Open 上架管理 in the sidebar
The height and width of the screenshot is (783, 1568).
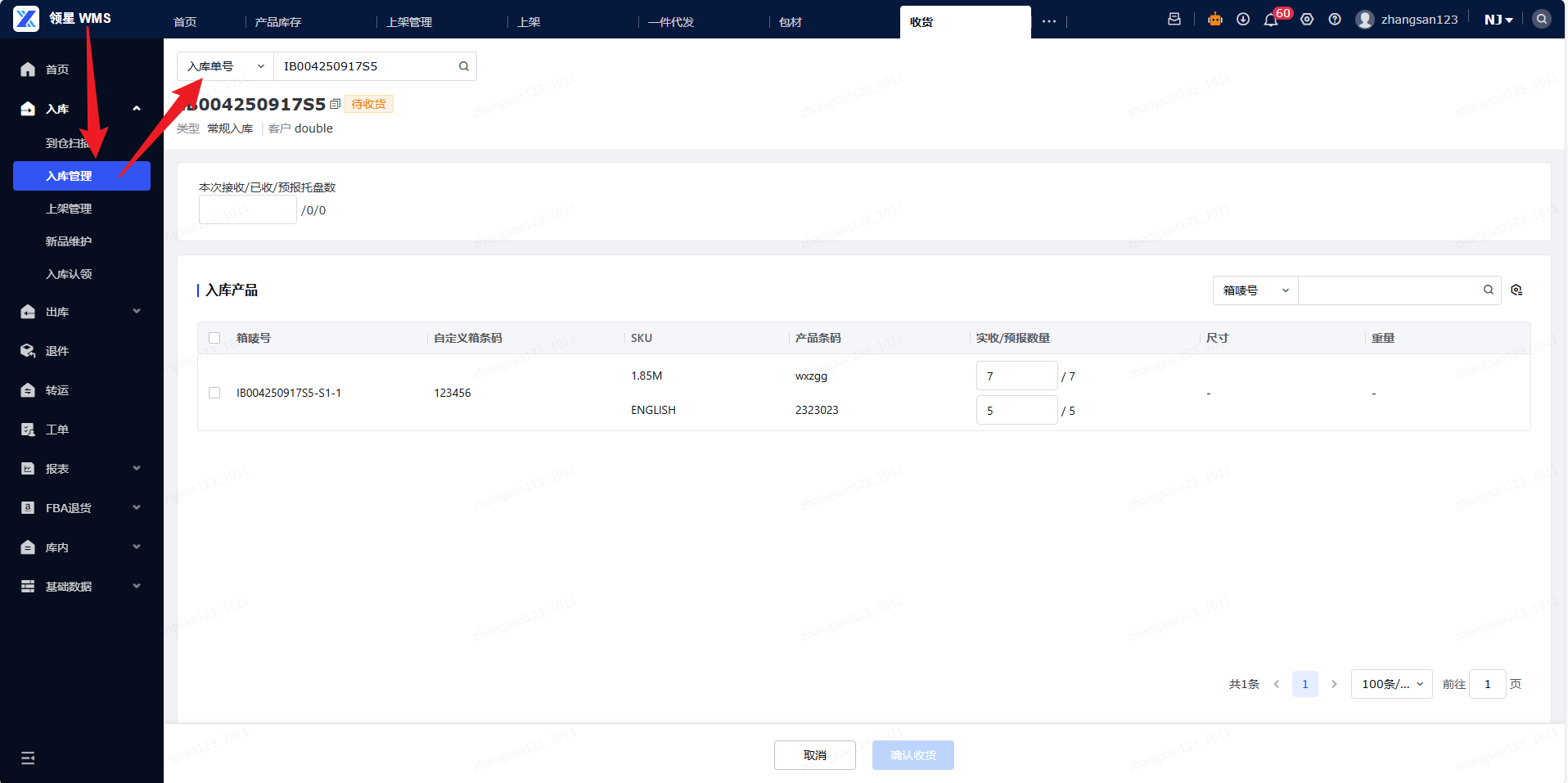coord(69,209)
